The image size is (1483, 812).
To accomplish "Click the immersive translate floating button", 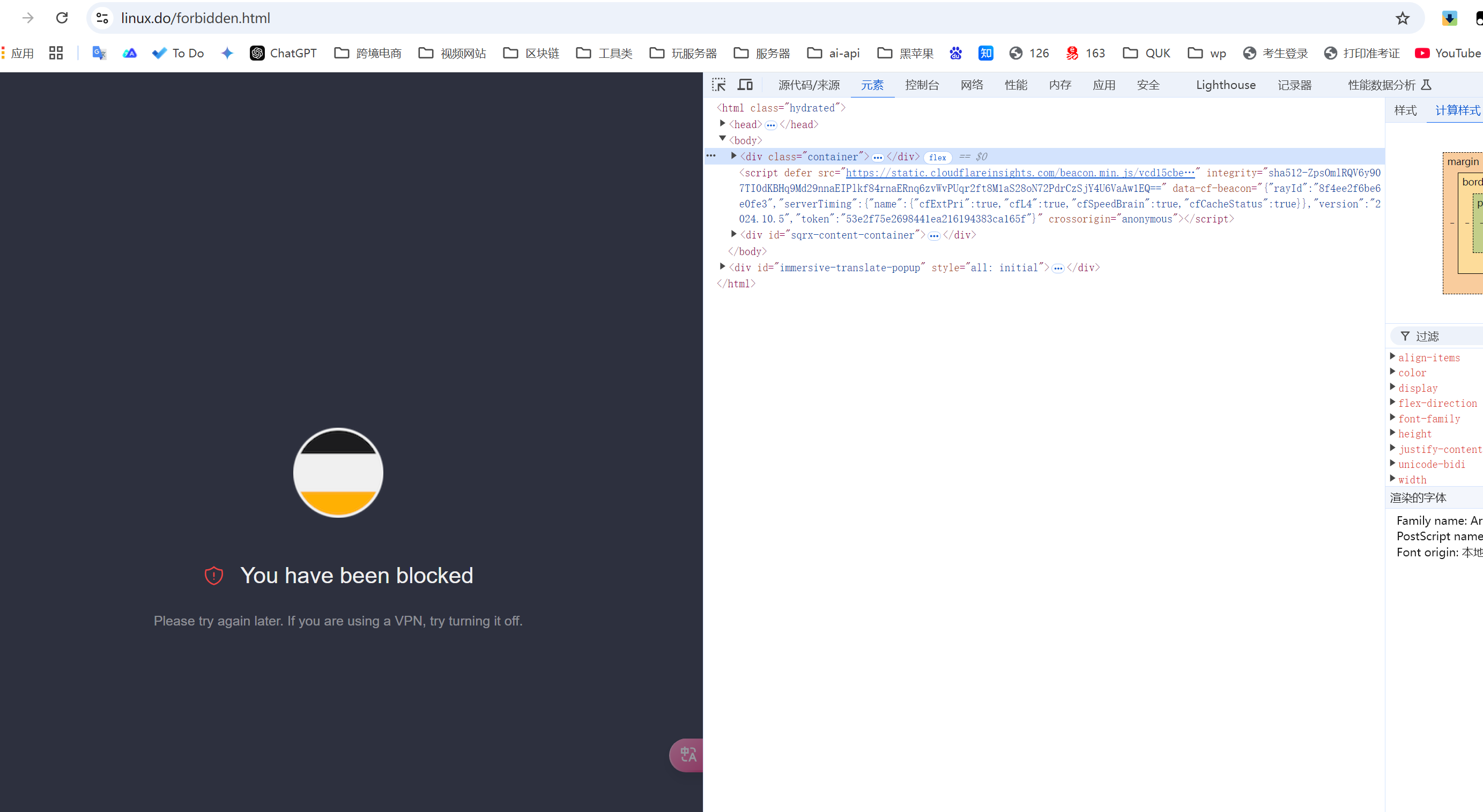I will tap(687, 755).
